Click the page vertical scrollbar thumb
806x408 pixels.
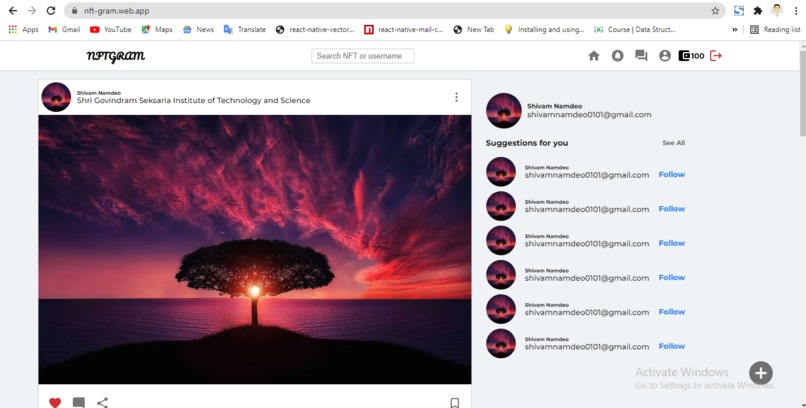pos(802,93)
